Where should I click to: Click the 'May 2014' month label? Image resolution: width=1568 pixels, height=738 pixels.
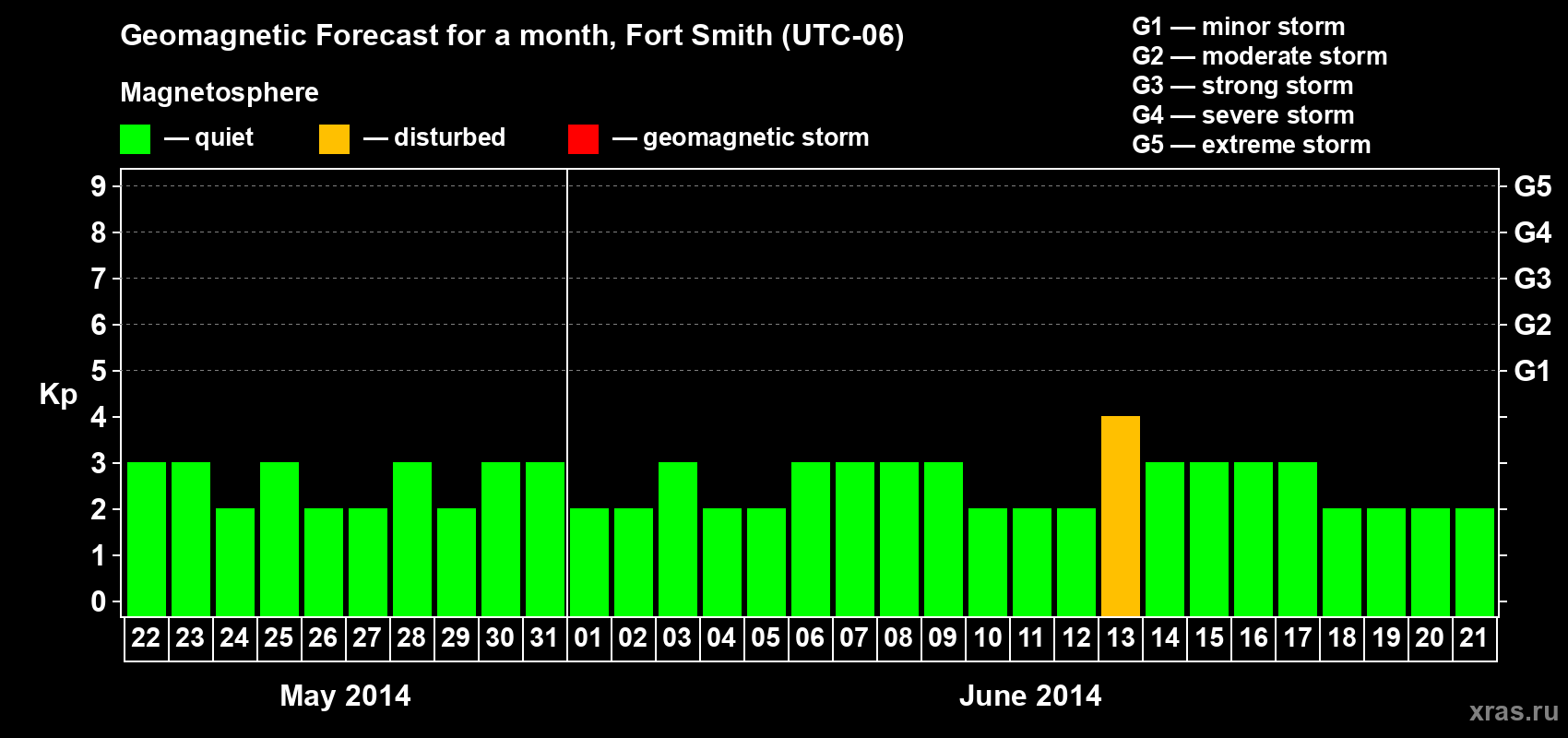(345, 696)
